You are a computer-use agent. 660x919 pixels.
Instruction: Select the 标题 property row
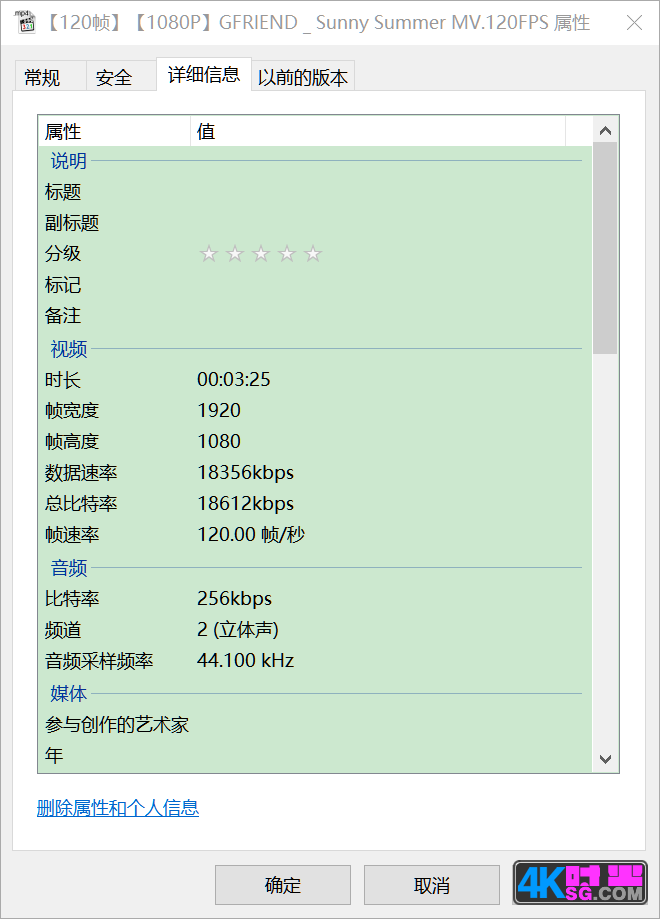(x=315, y=192)
